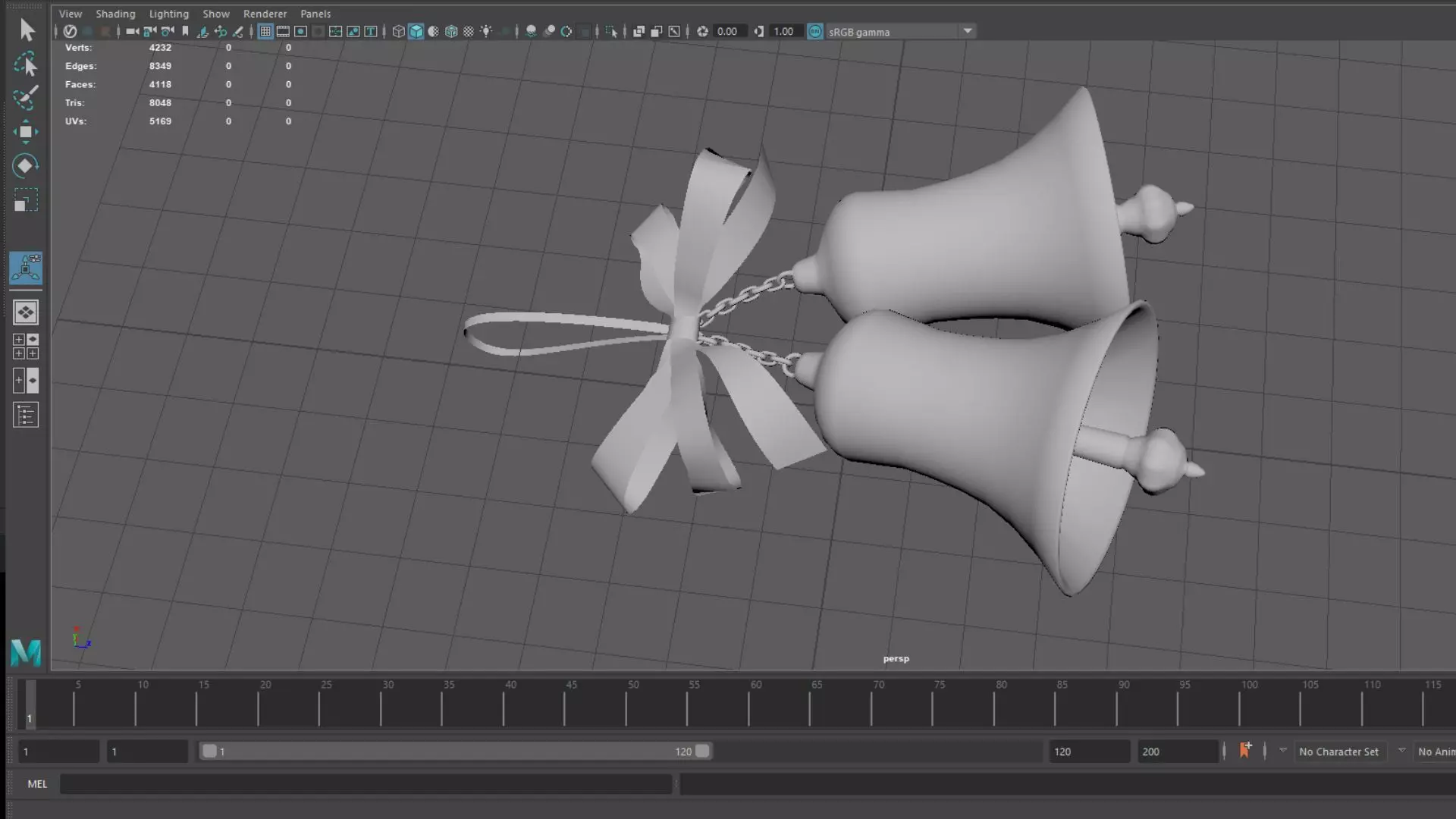Select the Move tool
Viewport: 1456px width, 819px height.
(x=26, y=132)
